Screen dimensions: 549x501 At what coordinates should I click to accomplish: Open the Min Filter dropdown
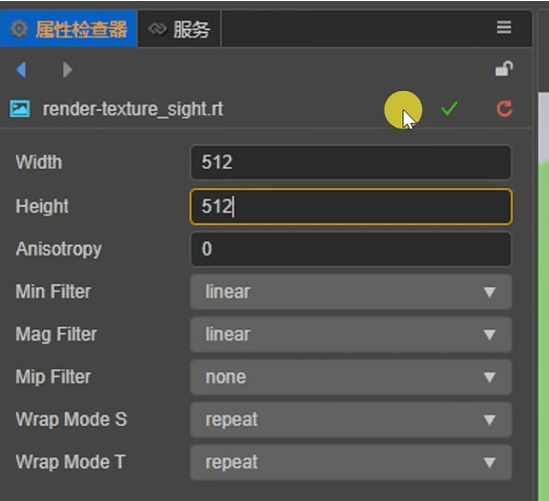tap(351, 292)
